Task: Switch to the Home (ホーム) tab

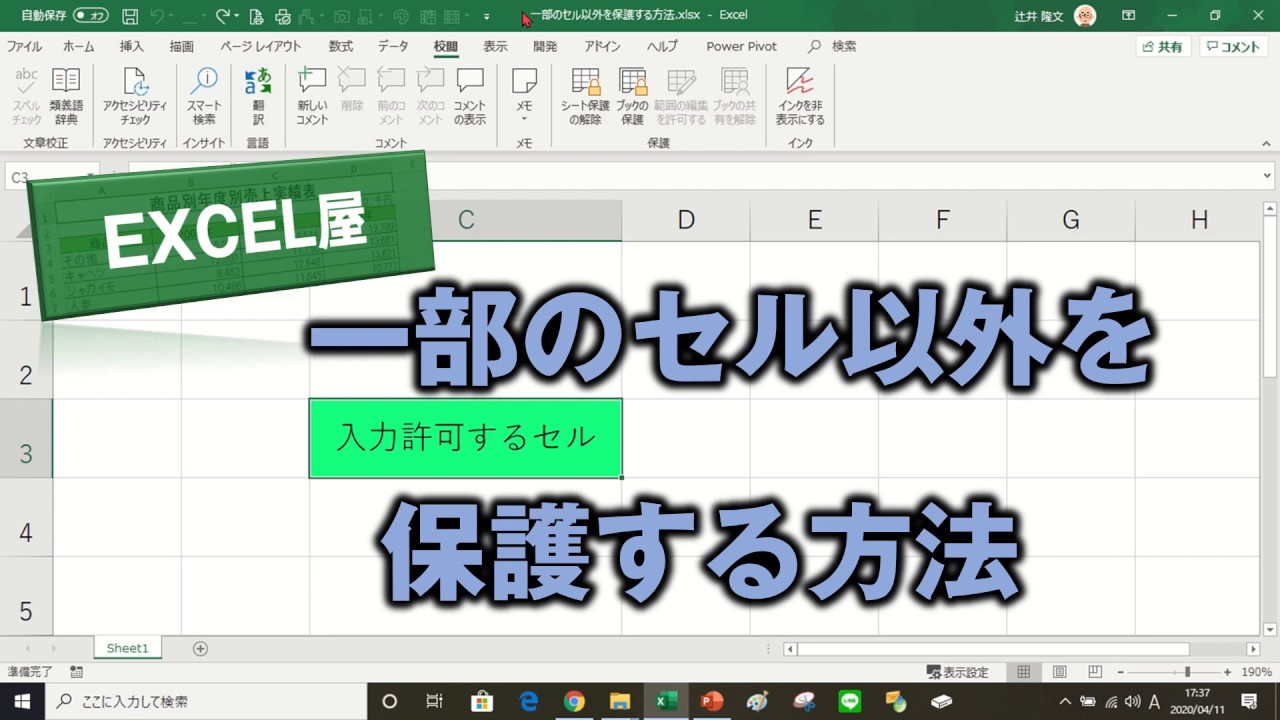Action: tap(79, 46)
